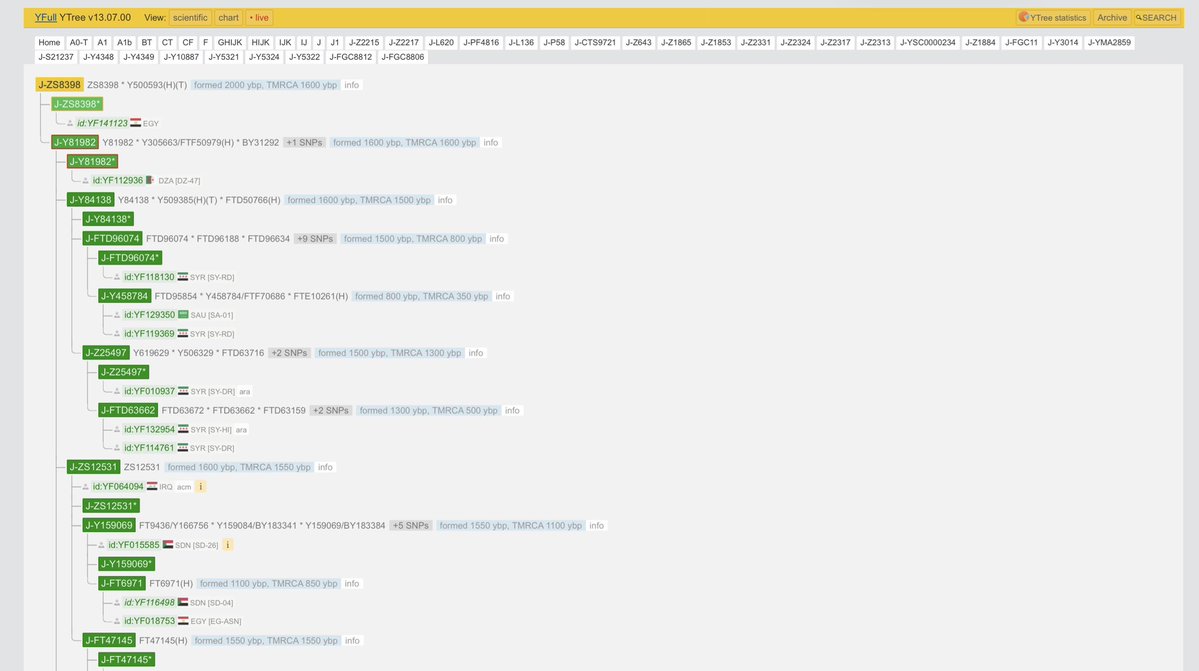The width and height of the screenshot is (1199, 671).
Task: Open the SEARCH button
Action: (x=1156, y=18)
